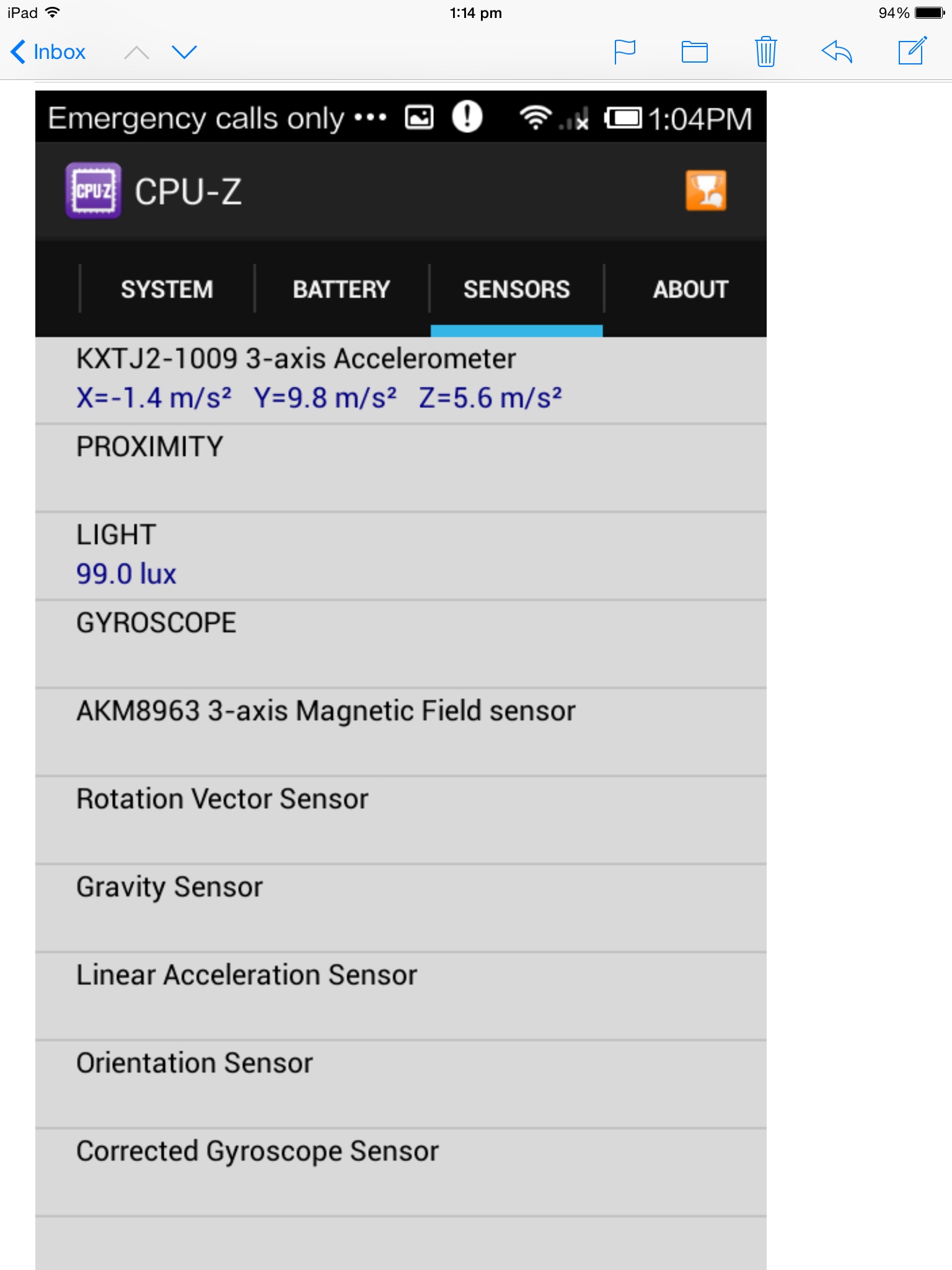Select the AKM8963 Magnetic Field sensor row
This screenshot has width=952, height=1270.
[401, 732]
